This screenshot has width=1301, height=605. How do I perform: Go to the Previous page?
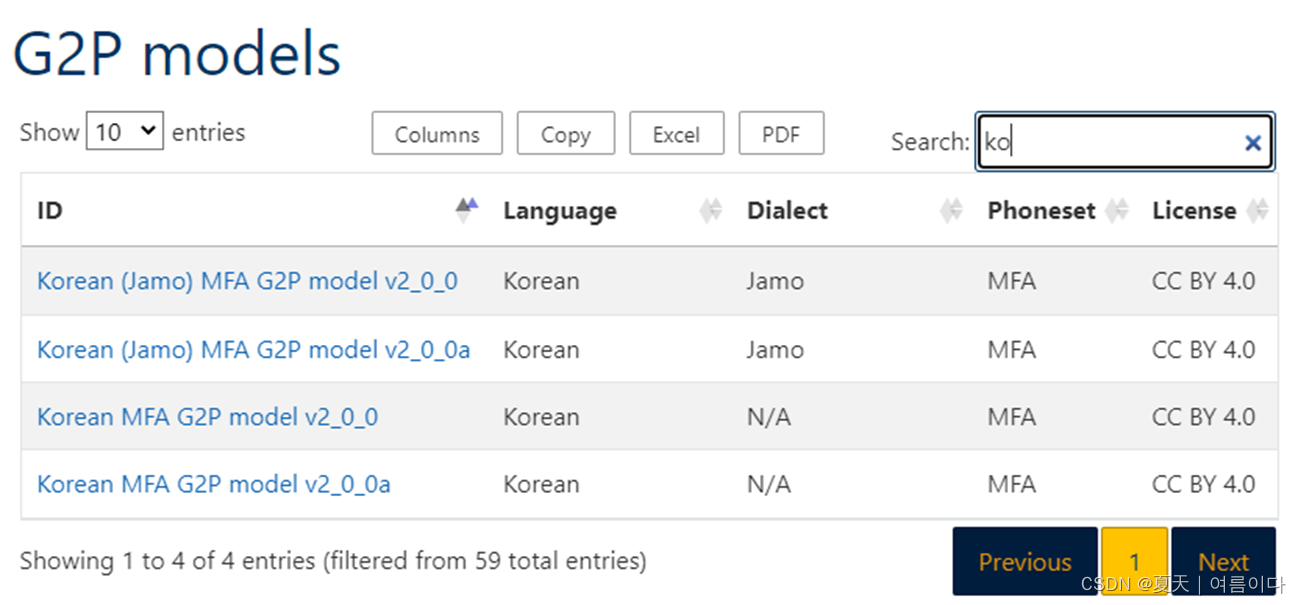tap(1025, 562)
